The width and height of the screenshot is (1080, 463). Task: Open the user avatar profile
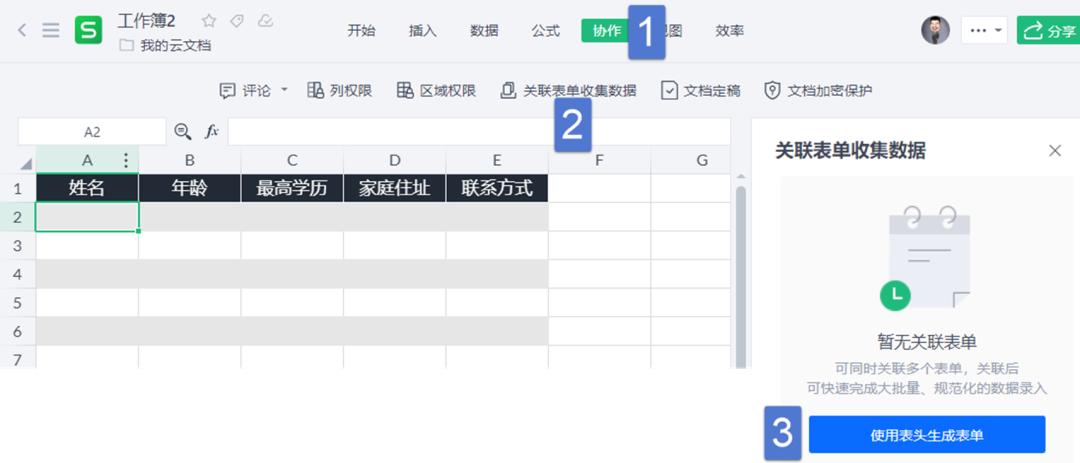tap(935, 30)
